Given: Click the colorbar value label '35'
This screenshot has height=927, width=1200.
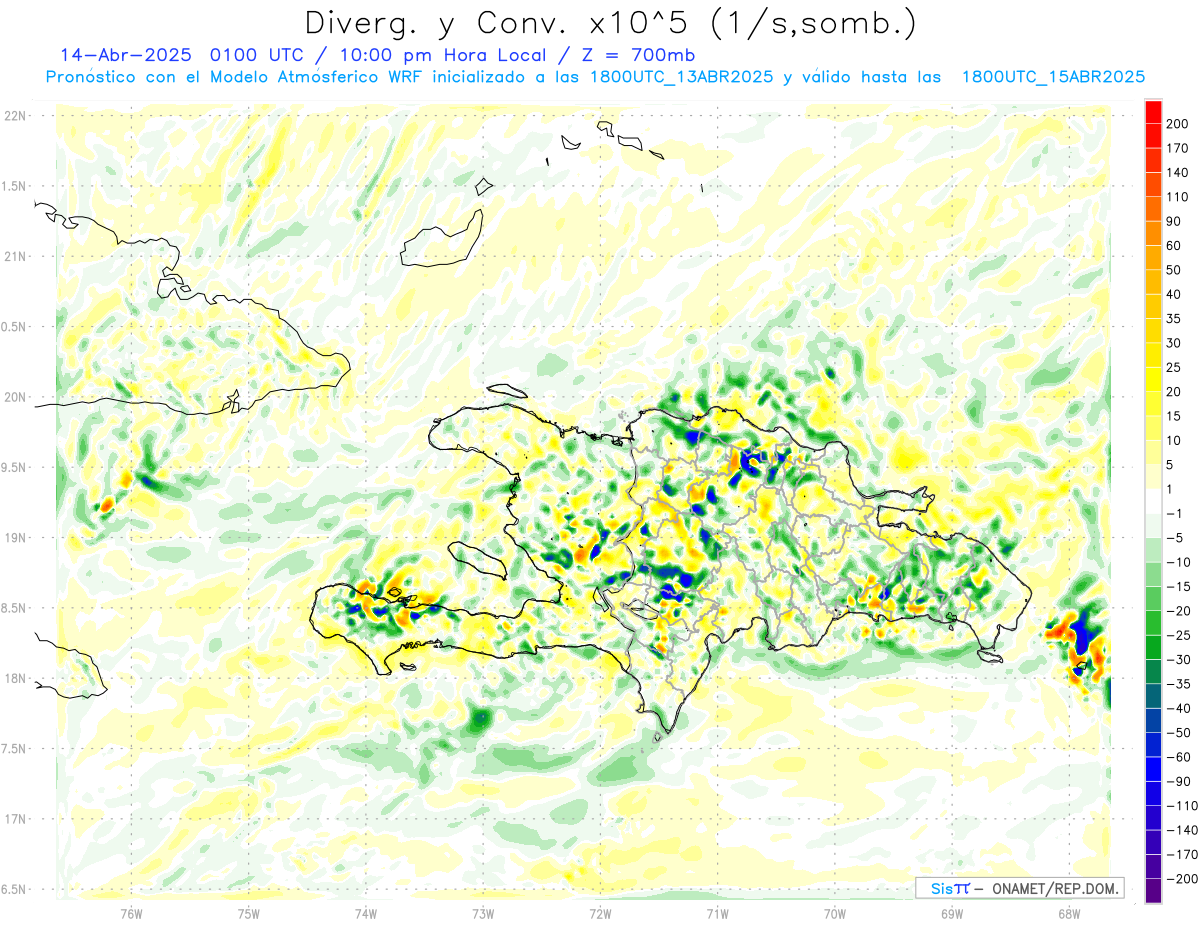Looking at the screenshot, I should (1174, 318).
